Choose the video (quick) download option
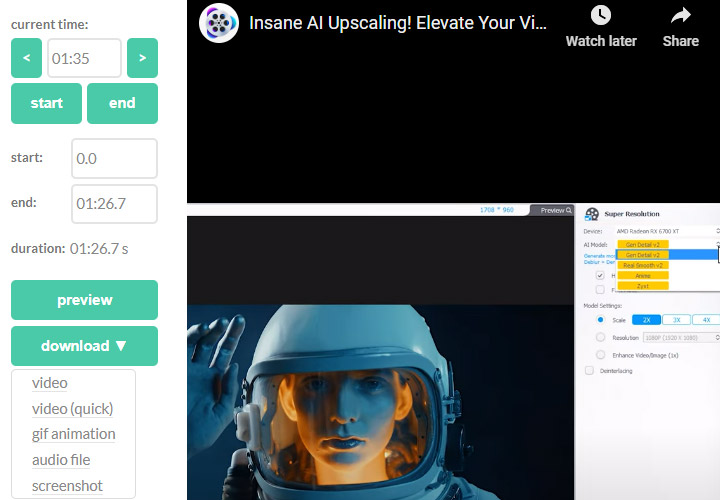The width and height of the screenshot is (720, 500). [73, 409]
